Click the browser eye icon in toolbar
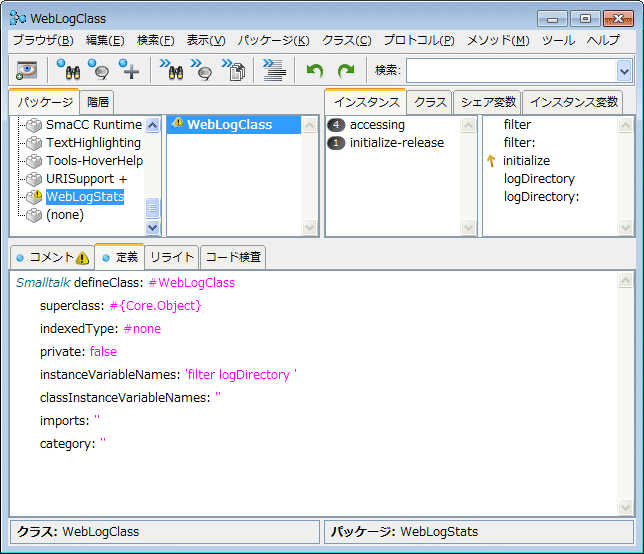The height and width of the screenshot is (554, 644). 26,70
